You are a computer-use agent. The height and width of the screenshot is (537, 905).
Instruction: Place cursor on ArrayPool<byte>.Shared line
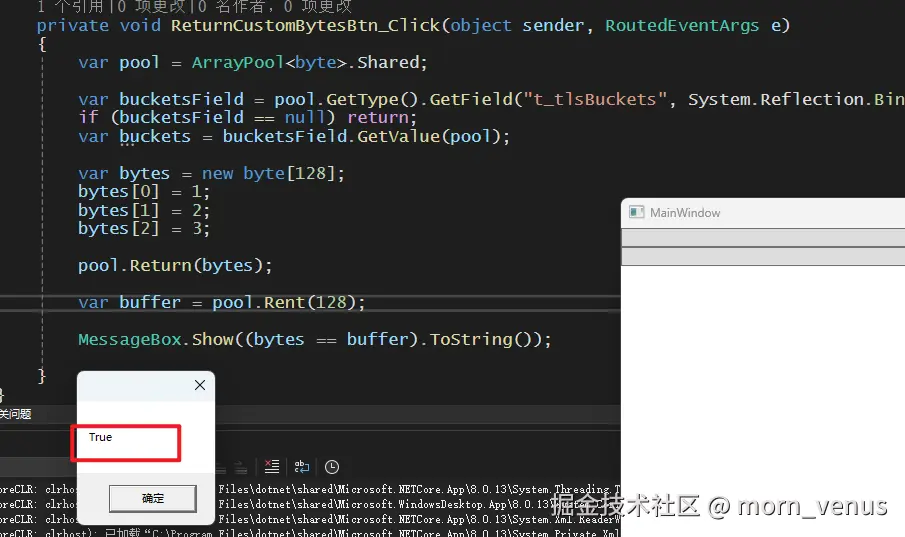pyautogui.click(x=253, y=62)
